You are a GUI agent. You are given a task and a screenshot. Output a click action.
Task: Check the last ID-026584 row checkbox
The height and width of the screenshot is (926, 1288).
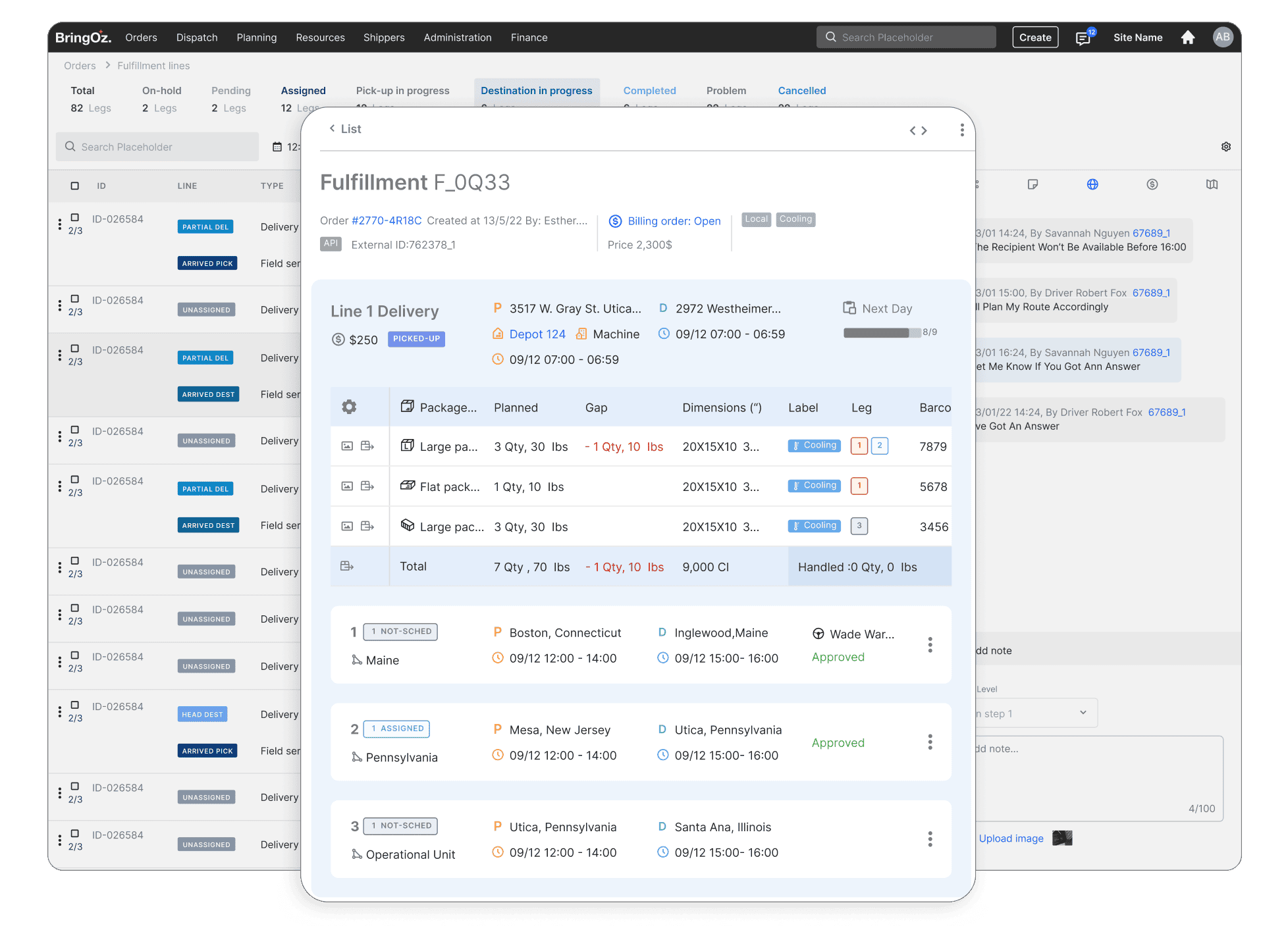click(x=74, y=833)
